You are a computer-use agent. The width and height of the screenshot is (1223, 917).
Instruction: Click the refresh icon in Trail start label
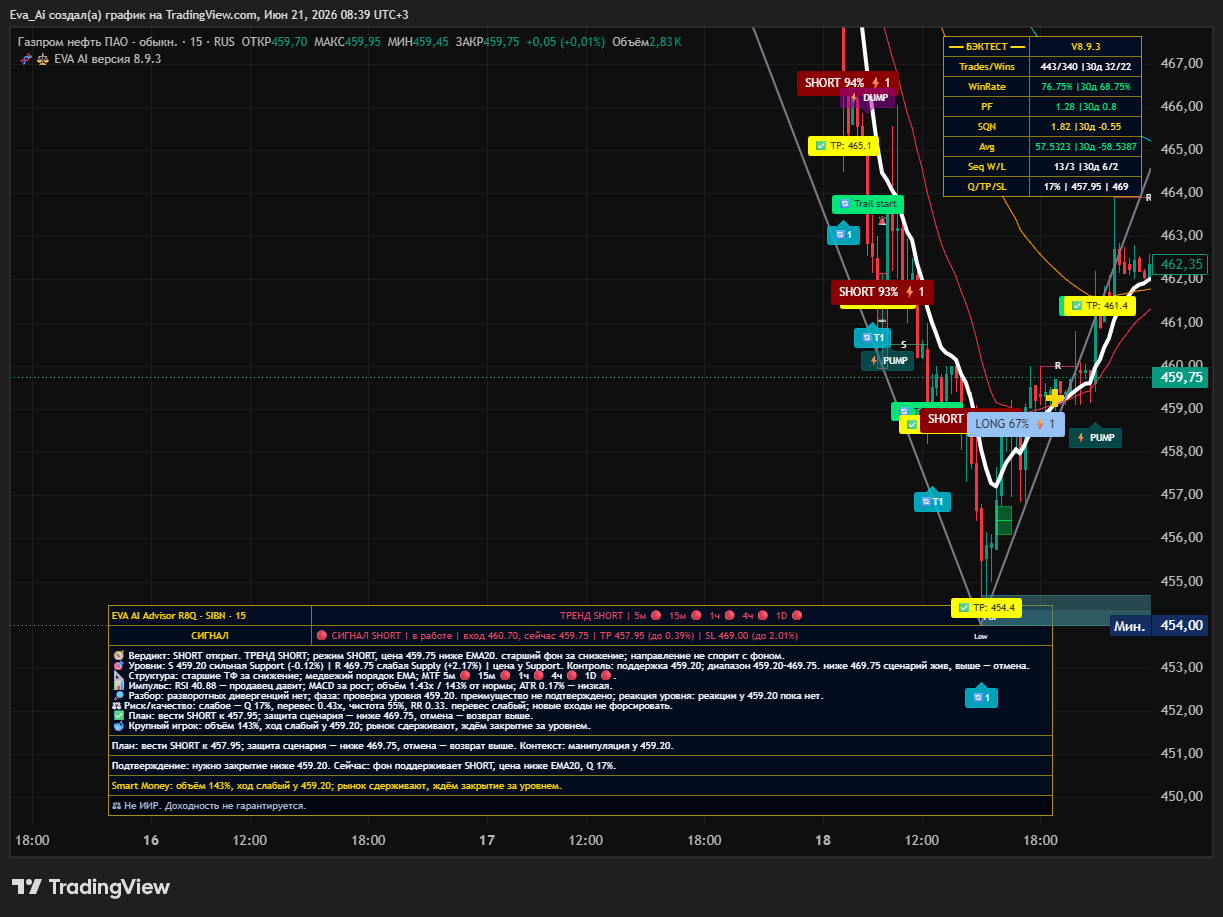pos(845,204)
